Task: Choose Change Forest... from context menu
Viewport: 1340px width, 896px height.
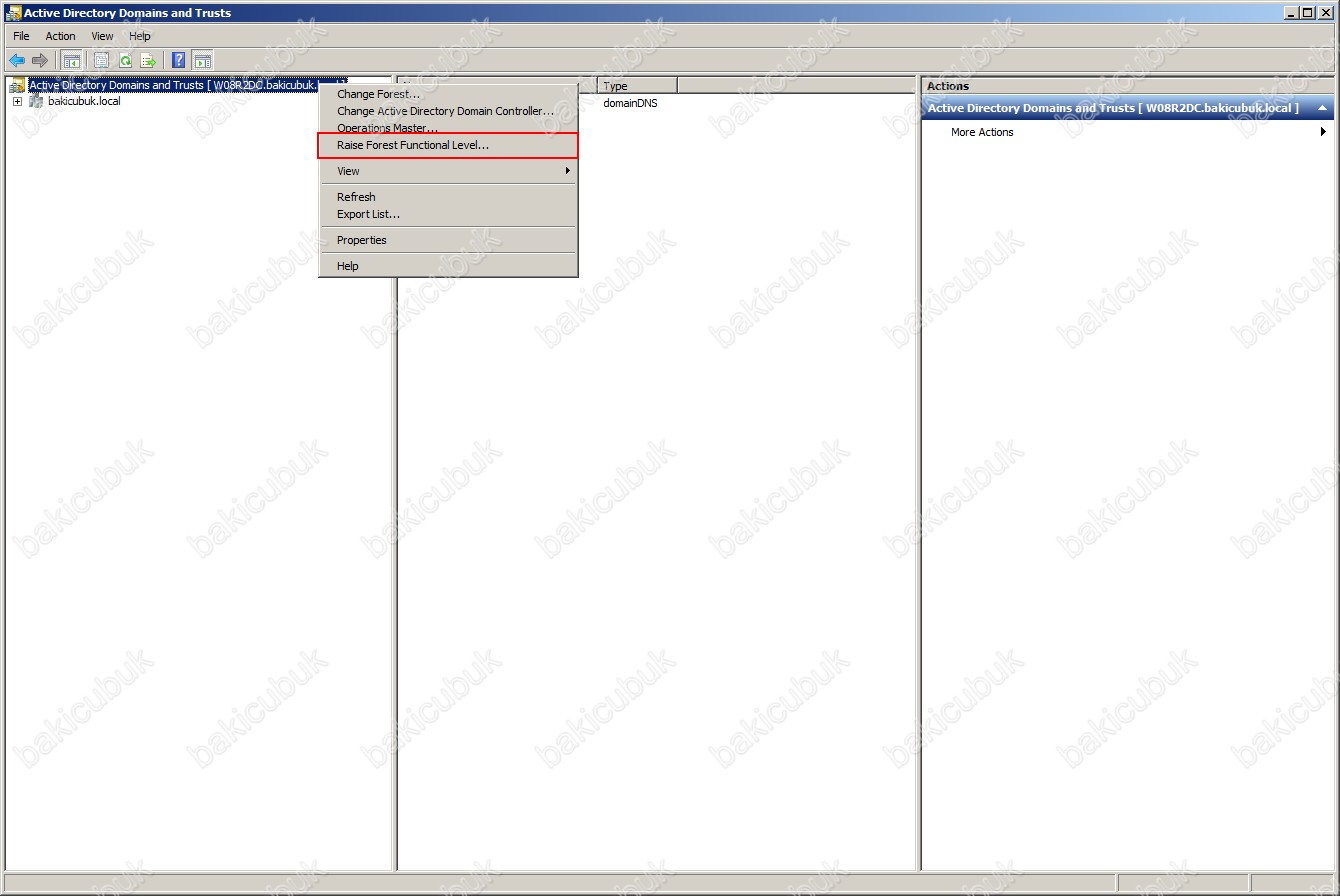Action: tap(448, 94)
